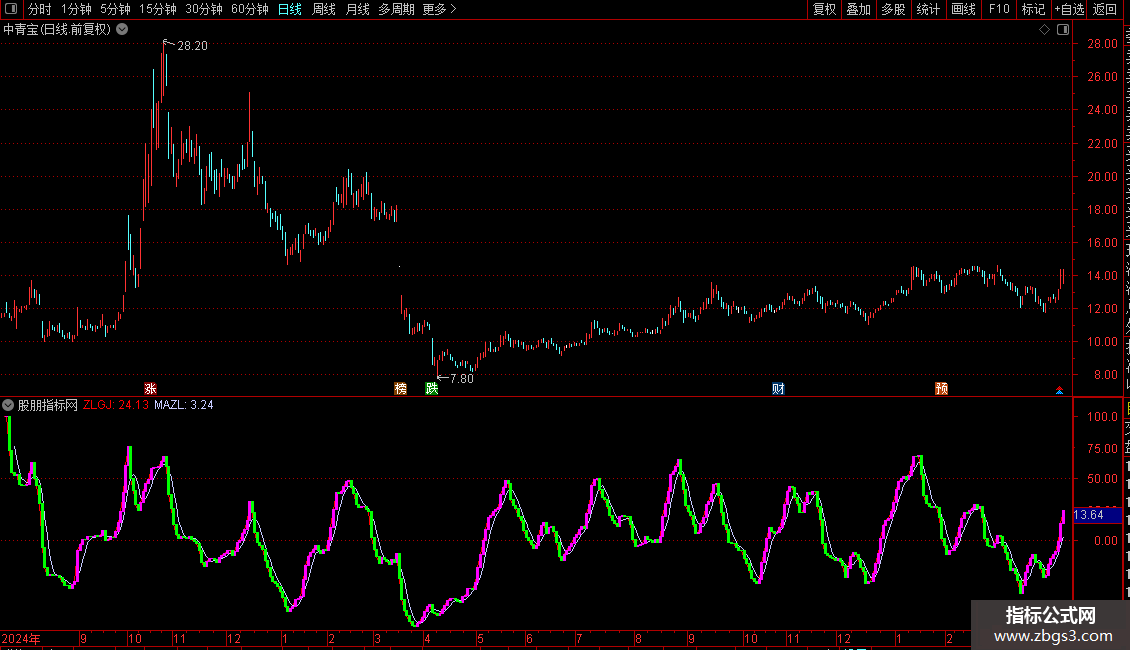Click the green 跌 event marker
The height and width of the screenshot is (650, 1130).
[x=432, y=388]
